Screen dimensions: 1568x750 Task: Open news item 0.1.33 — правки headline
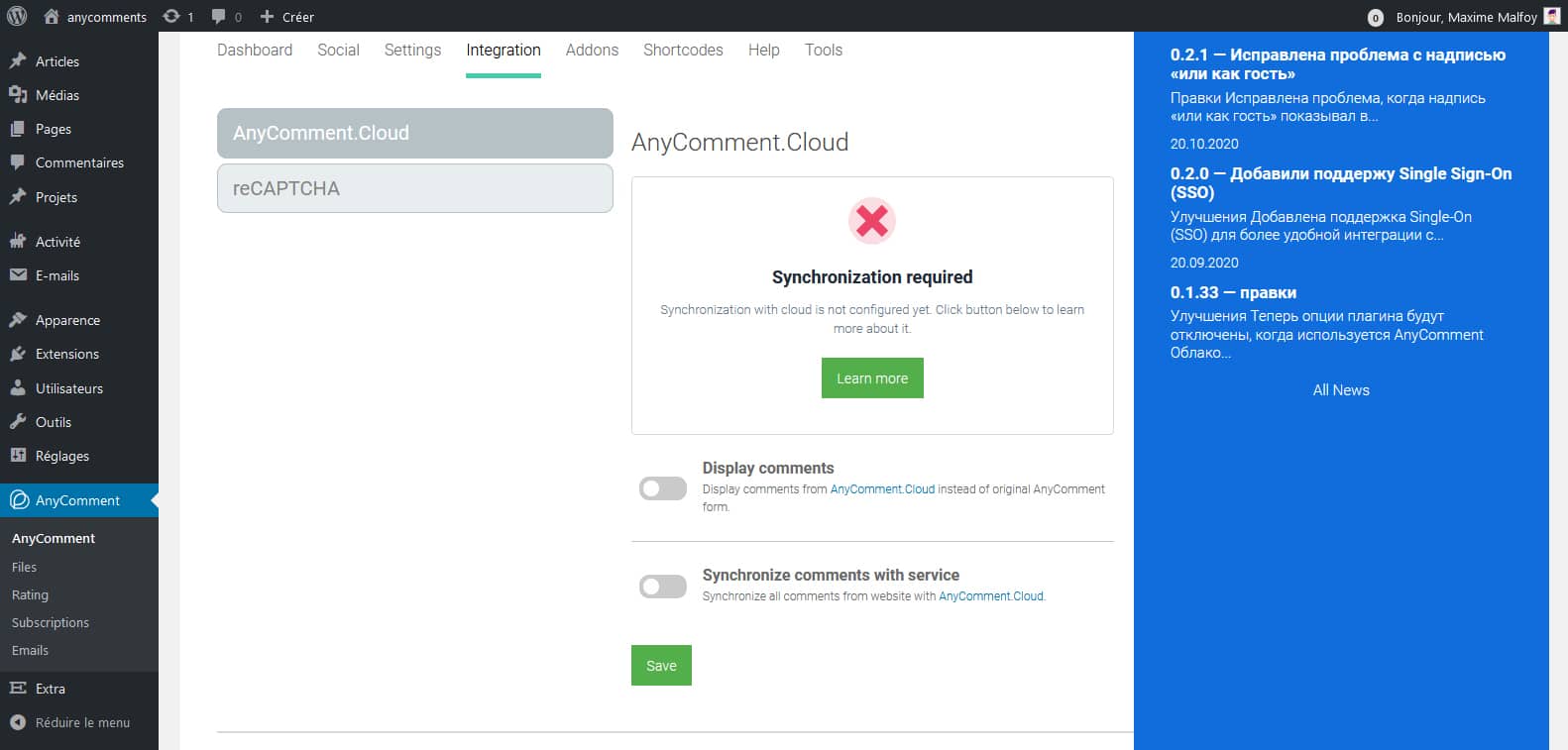(1233, 292)
